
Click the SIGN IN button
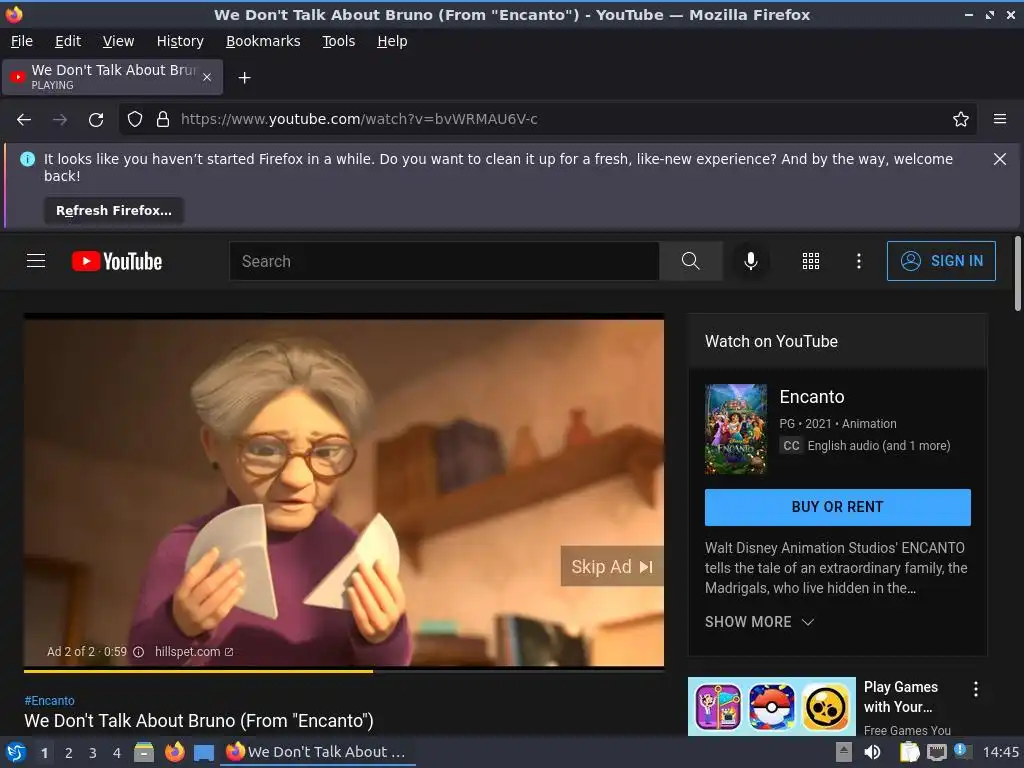[941, 261]
